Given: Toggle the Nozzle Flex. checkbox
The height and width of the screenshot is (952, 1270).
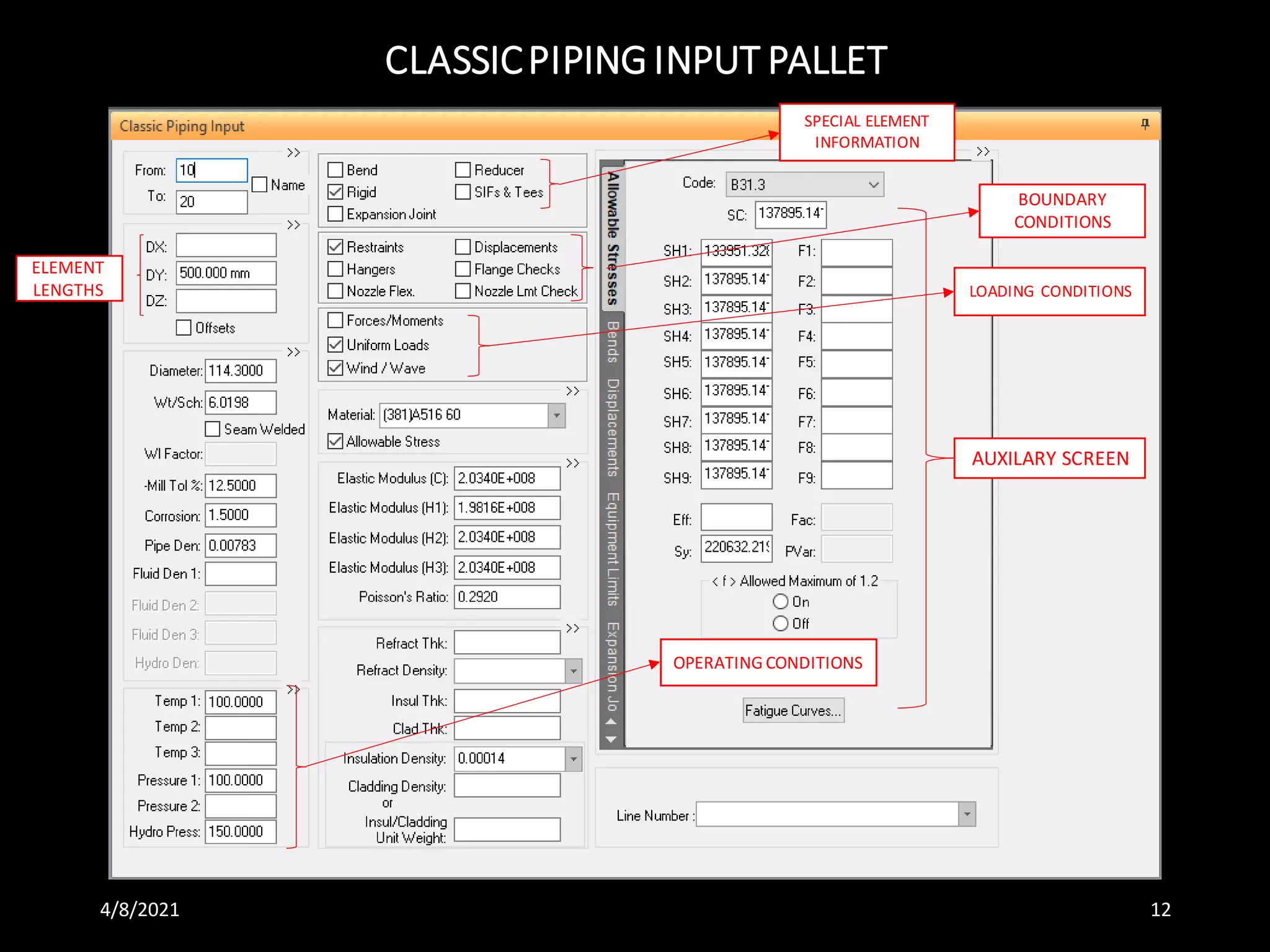Looking at the screenshot, I should [335, 291].
